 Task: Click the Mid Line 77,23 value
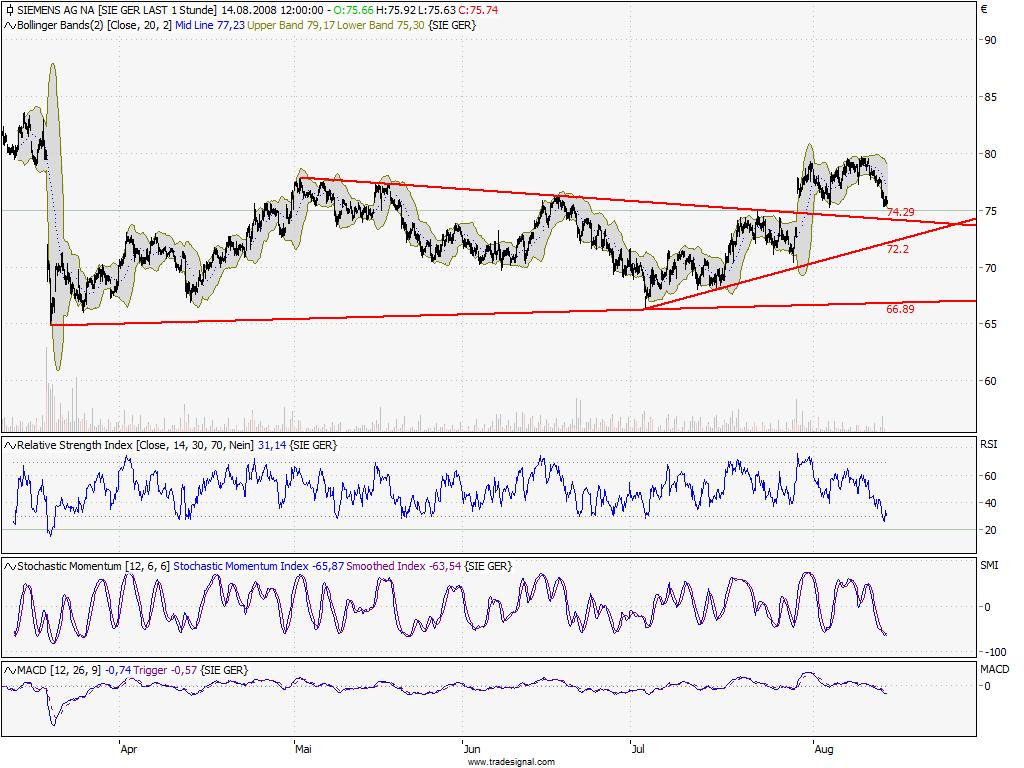[210, 25]
